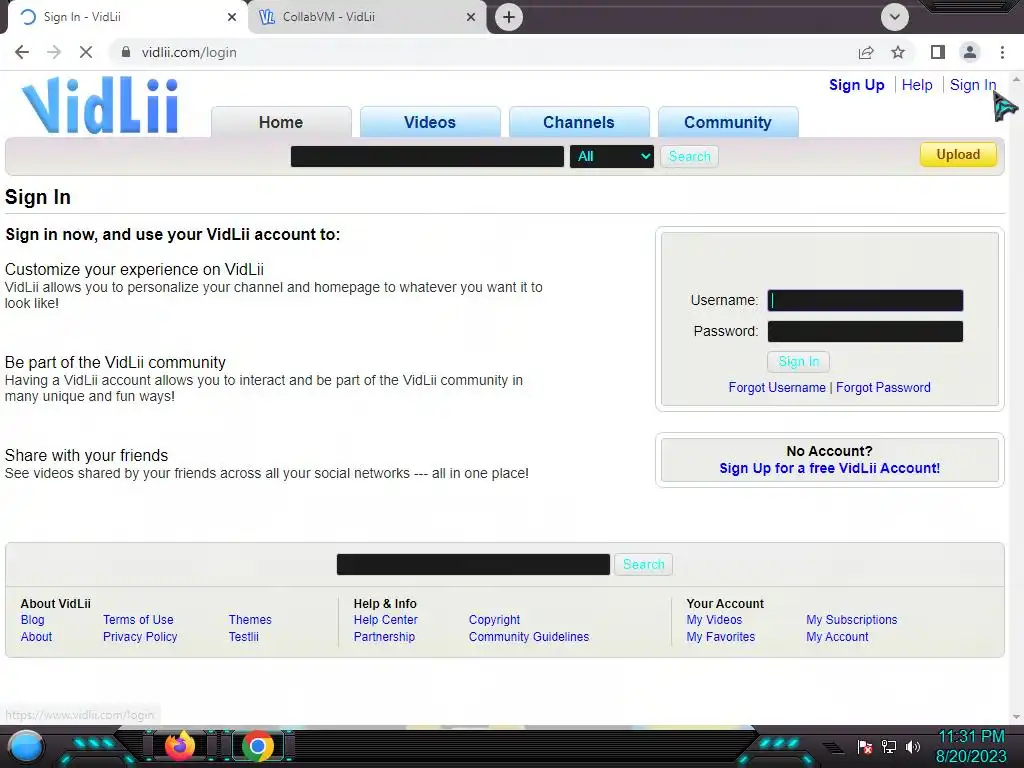Image resolution: width=1024 pixels, height=768 pixels.
Task: Launch Firefox from the taskbar
Action: coord(179,746)
